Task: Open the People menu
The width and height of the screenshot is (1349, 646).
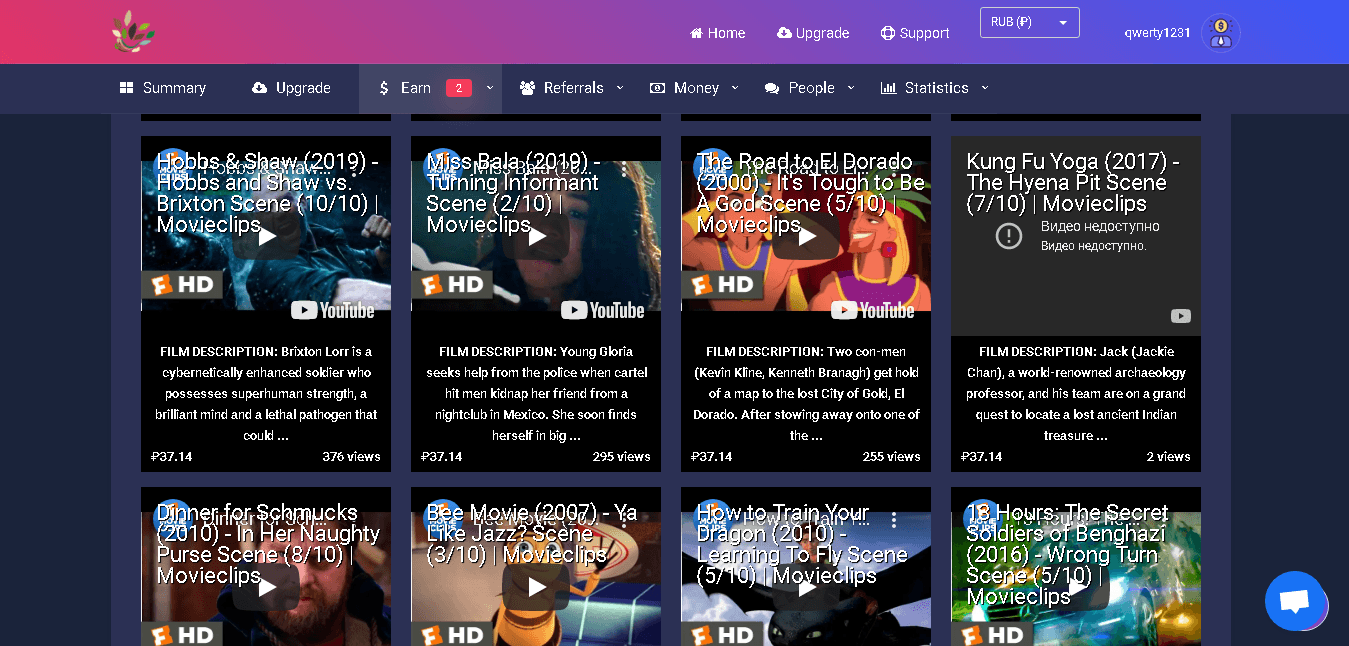Action: coord(810,88)
